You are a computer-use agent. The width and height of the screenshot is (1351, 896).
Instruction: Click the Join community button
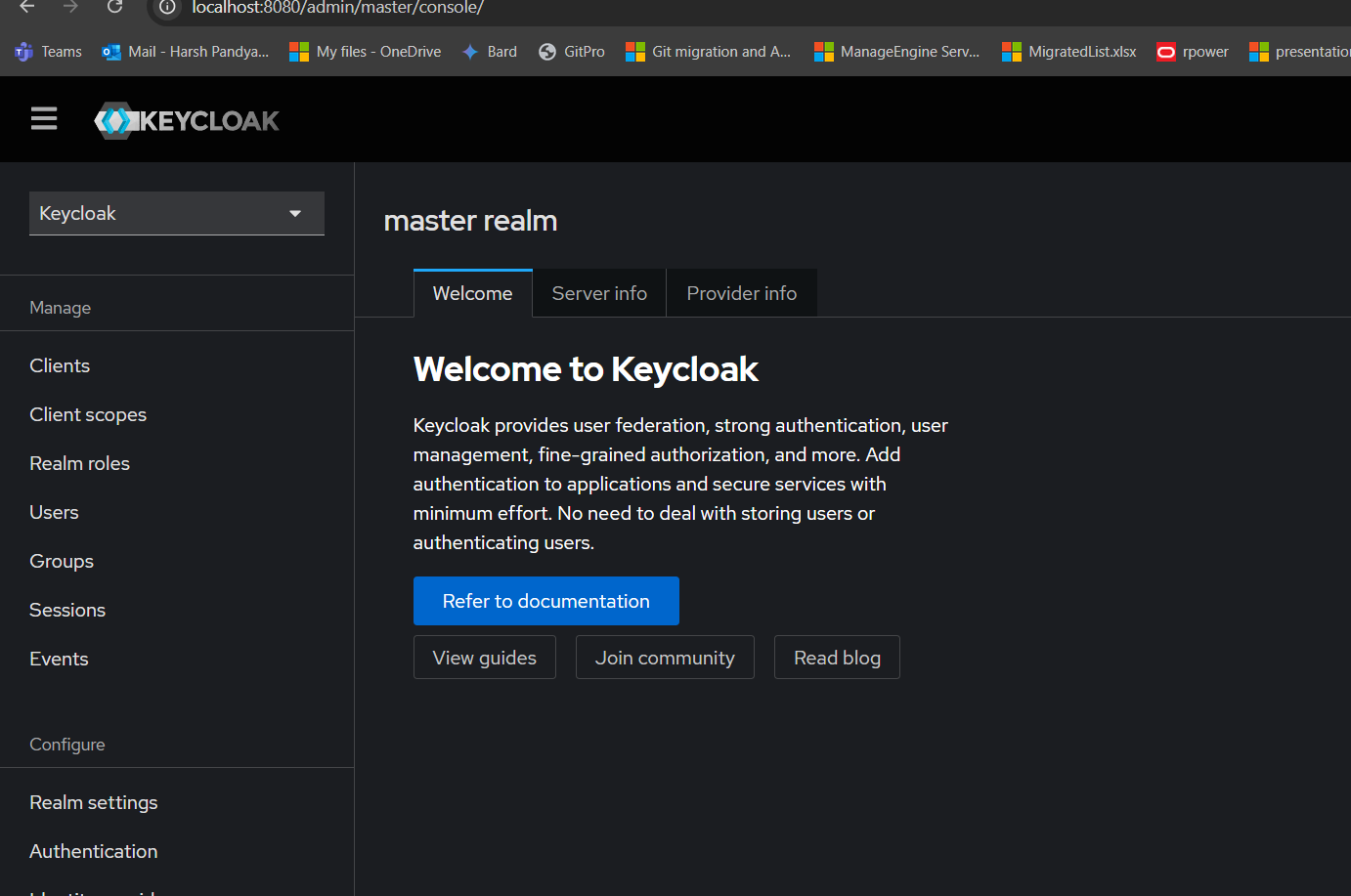point(665,658)
